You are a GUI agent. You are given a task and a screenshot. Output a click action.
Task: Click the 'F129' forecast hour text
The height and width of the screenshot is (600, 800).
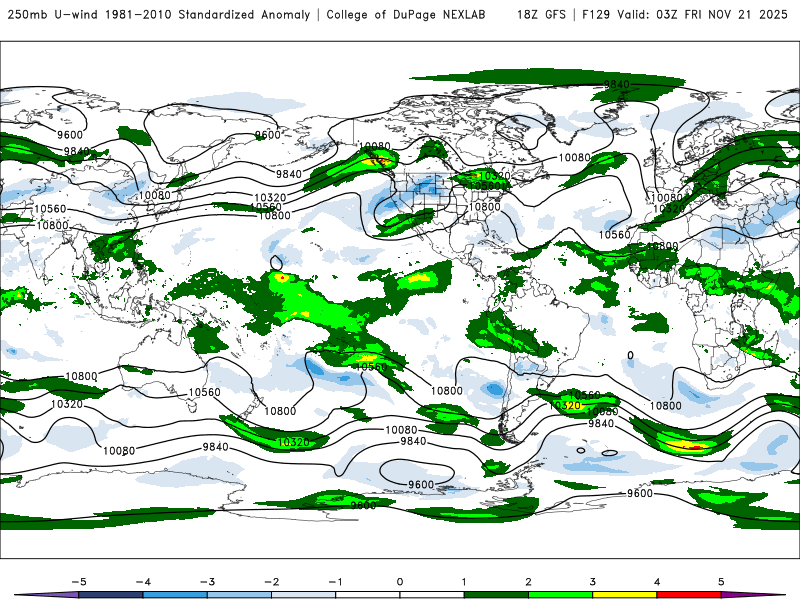tap(595, 14)
